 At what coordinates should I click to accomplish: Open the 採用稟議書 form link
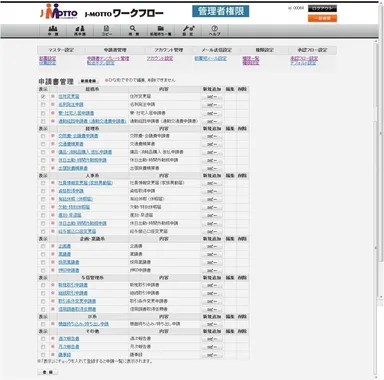point(69,262)
